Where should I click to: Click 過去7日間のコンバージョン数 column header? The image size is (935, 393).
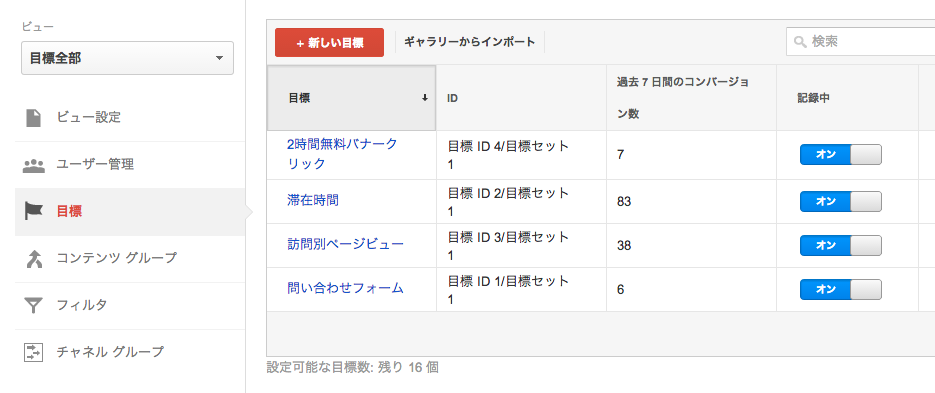coord(691,98)
